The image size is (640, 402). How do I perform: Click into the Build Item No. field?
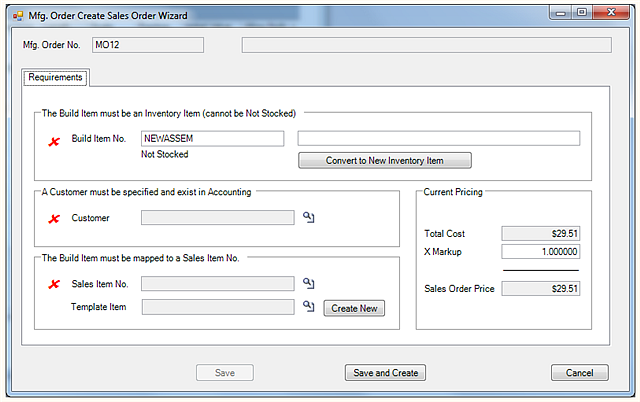tap(211, 138)
